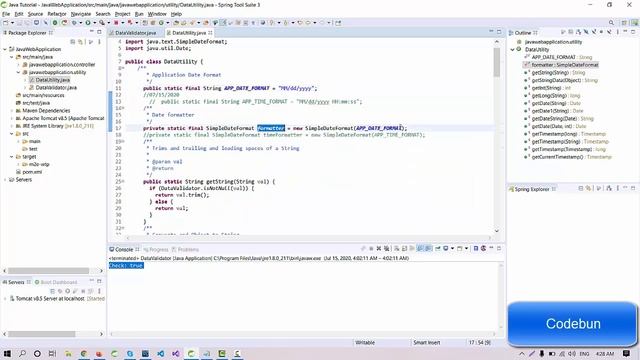This screenshot has height=360, width=640.
Task: Switch to Progress tab
Action: click(156, 249)
